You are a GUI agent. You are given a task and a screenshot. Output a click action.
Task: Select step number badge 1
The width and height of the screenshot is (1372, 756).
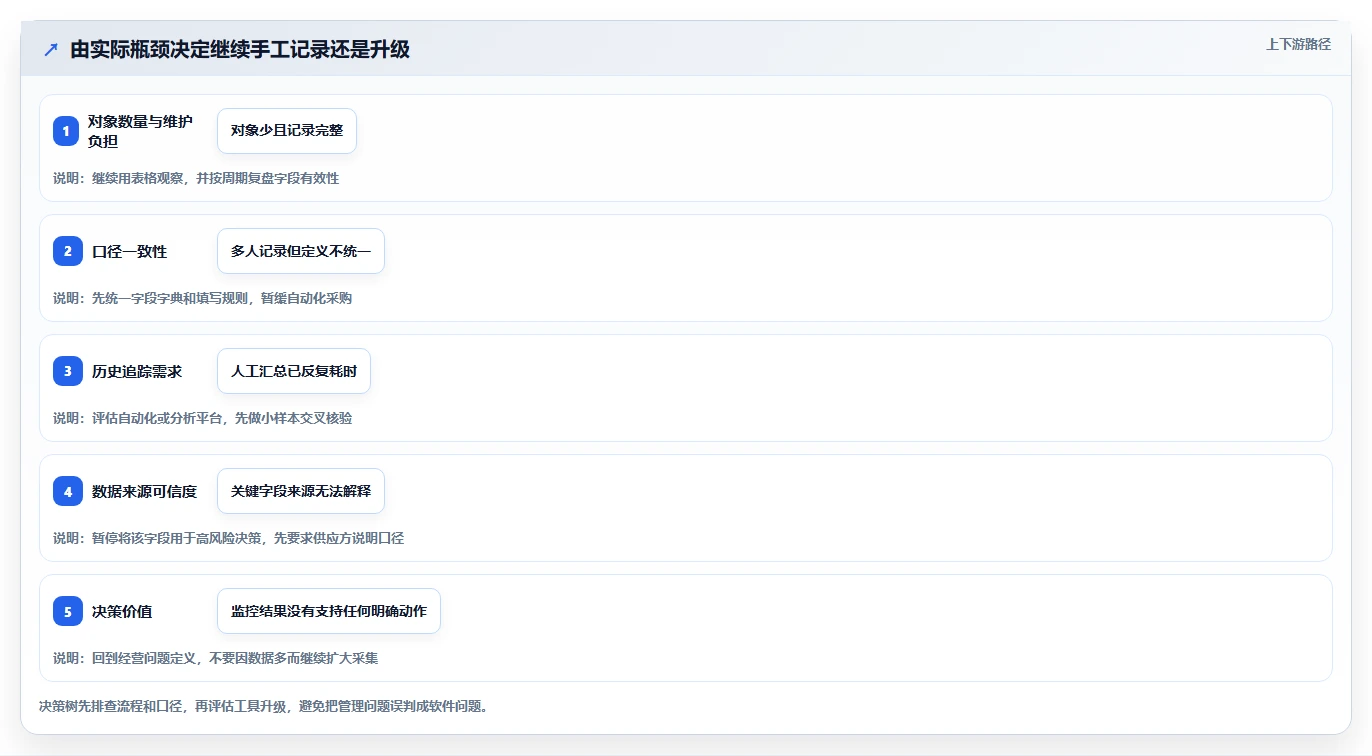click(x=68, y=131)
